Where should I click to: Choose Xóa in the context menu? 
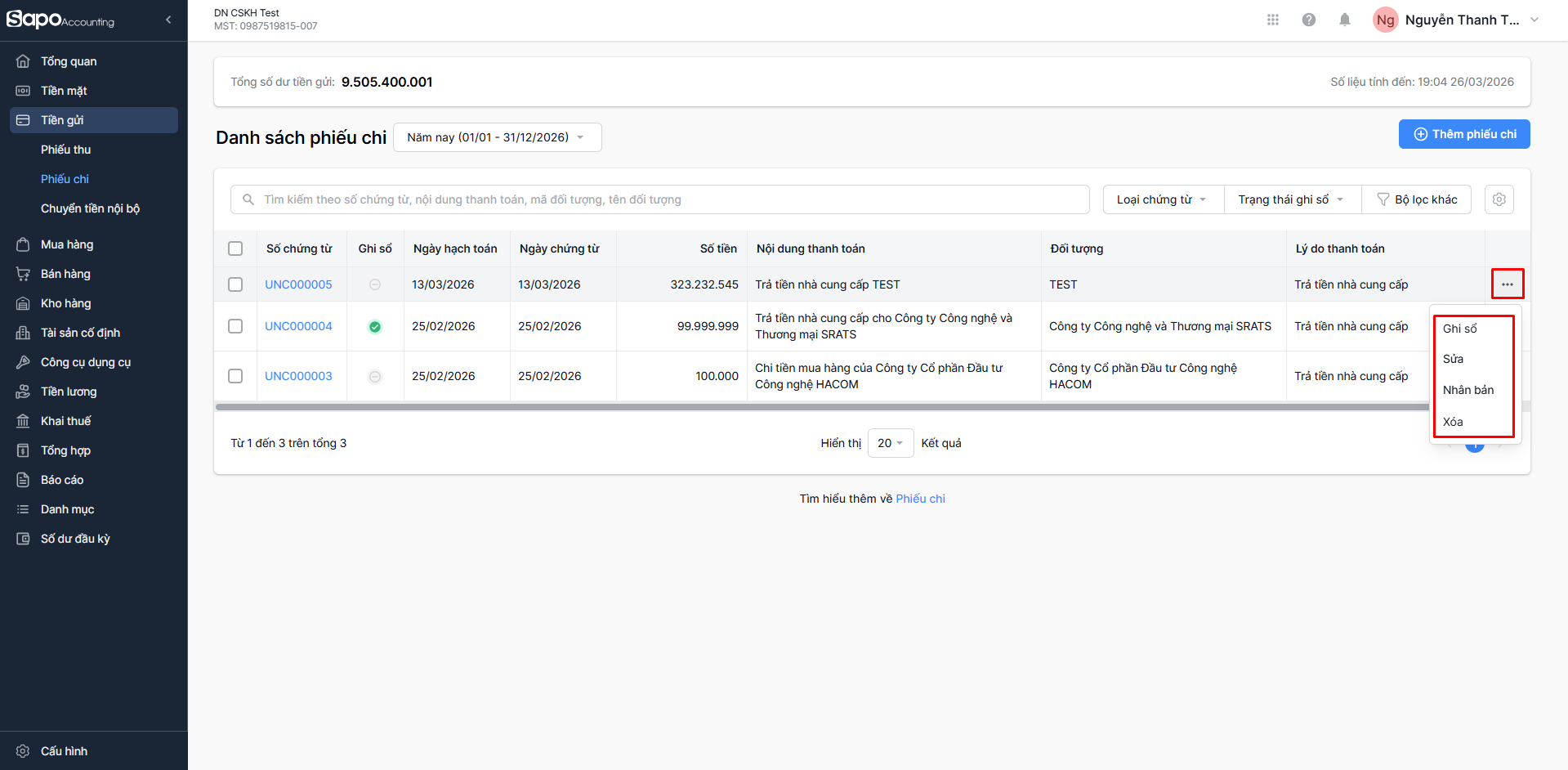click(1453, 422)
